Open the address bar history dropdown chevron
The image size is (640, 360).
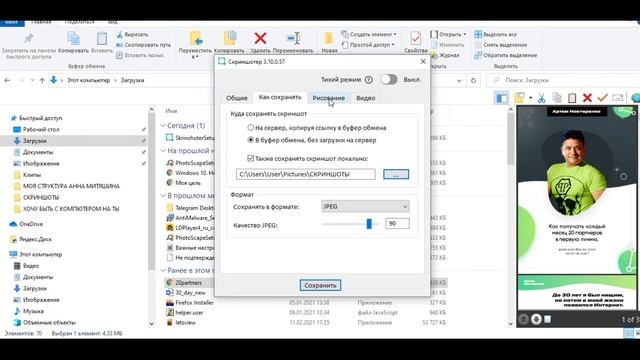click(x=459, y=80)
